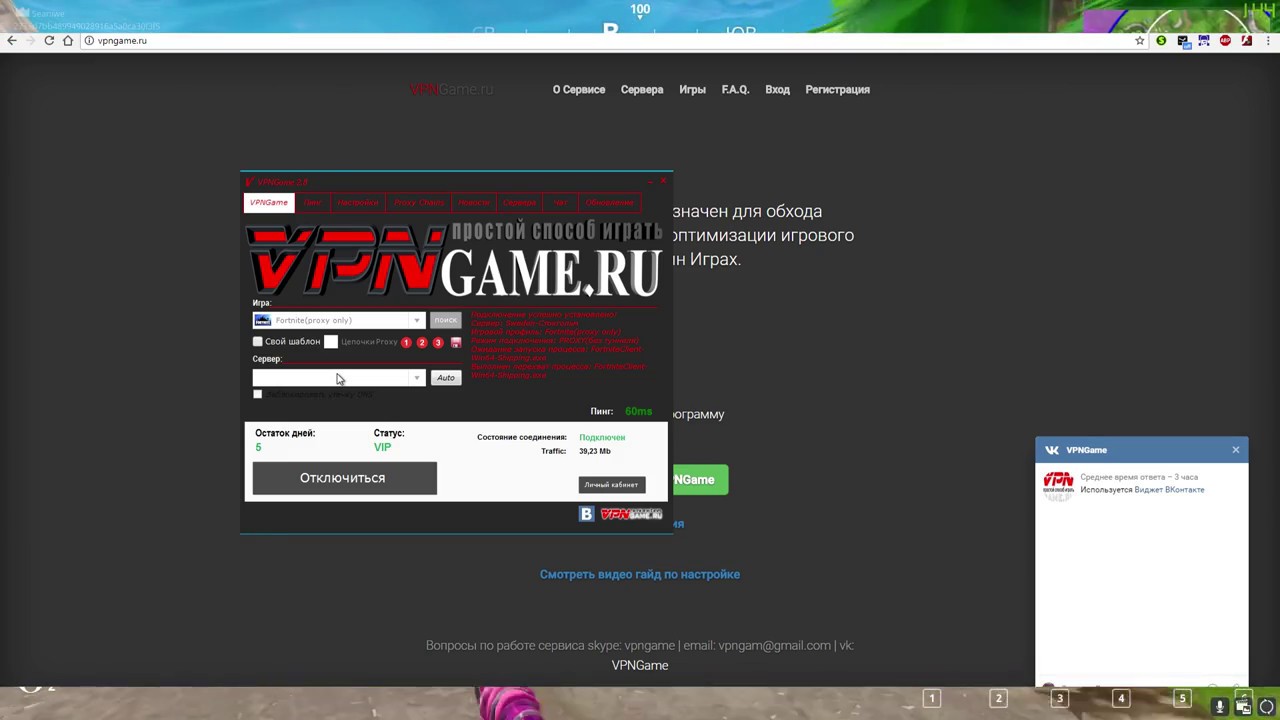Save the proxy chain with floppy icon
This screenshot has height=720, width=1280.
[456, 342]
